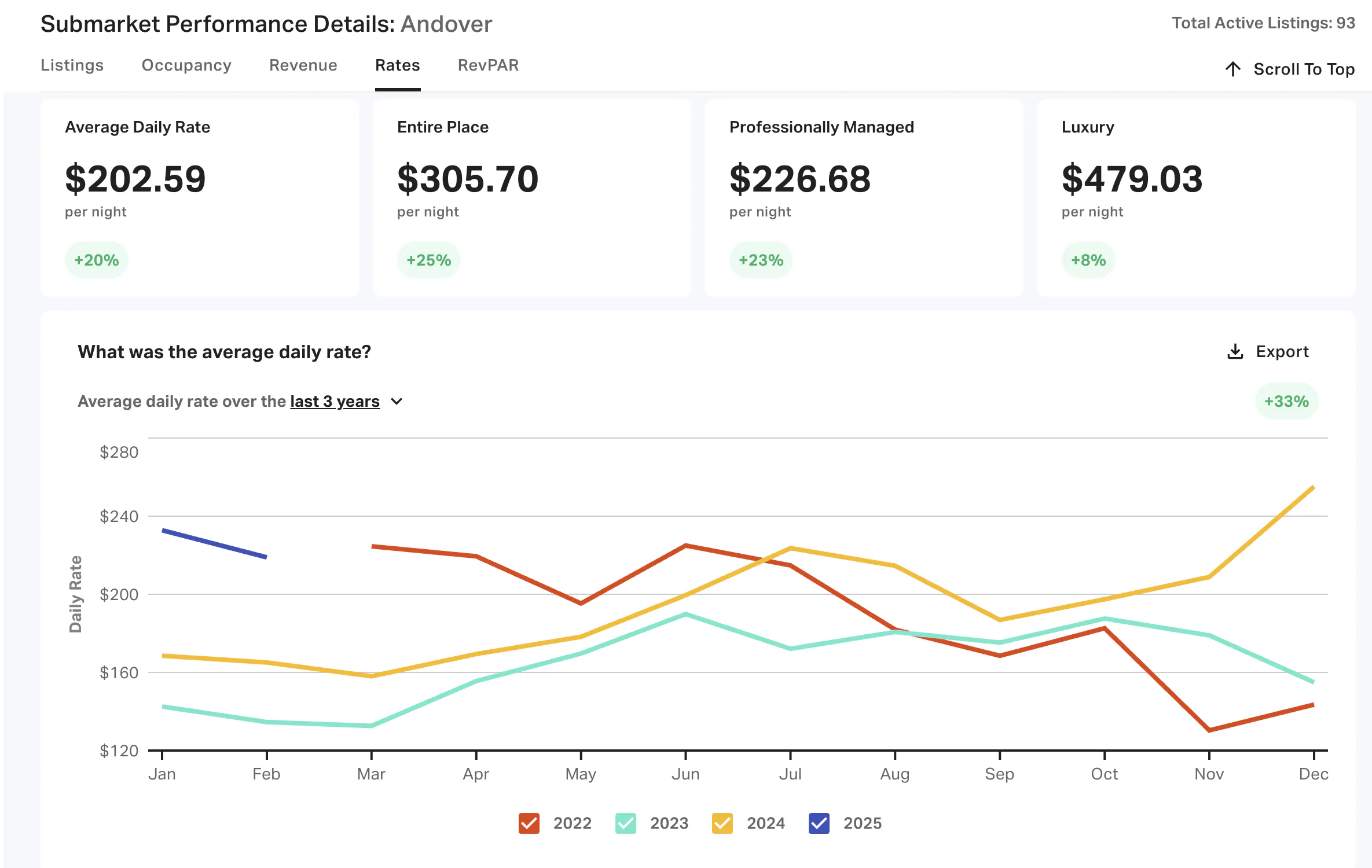Image resolution: width=1372 pixels, height=868 pixels.
Task: Click the Scroll To Top label
Action: [x=1304, y=69]
